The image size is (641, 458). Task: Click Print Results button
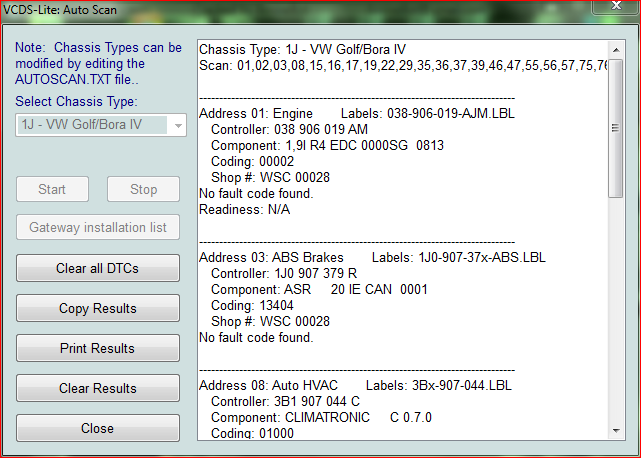[98, 348]
